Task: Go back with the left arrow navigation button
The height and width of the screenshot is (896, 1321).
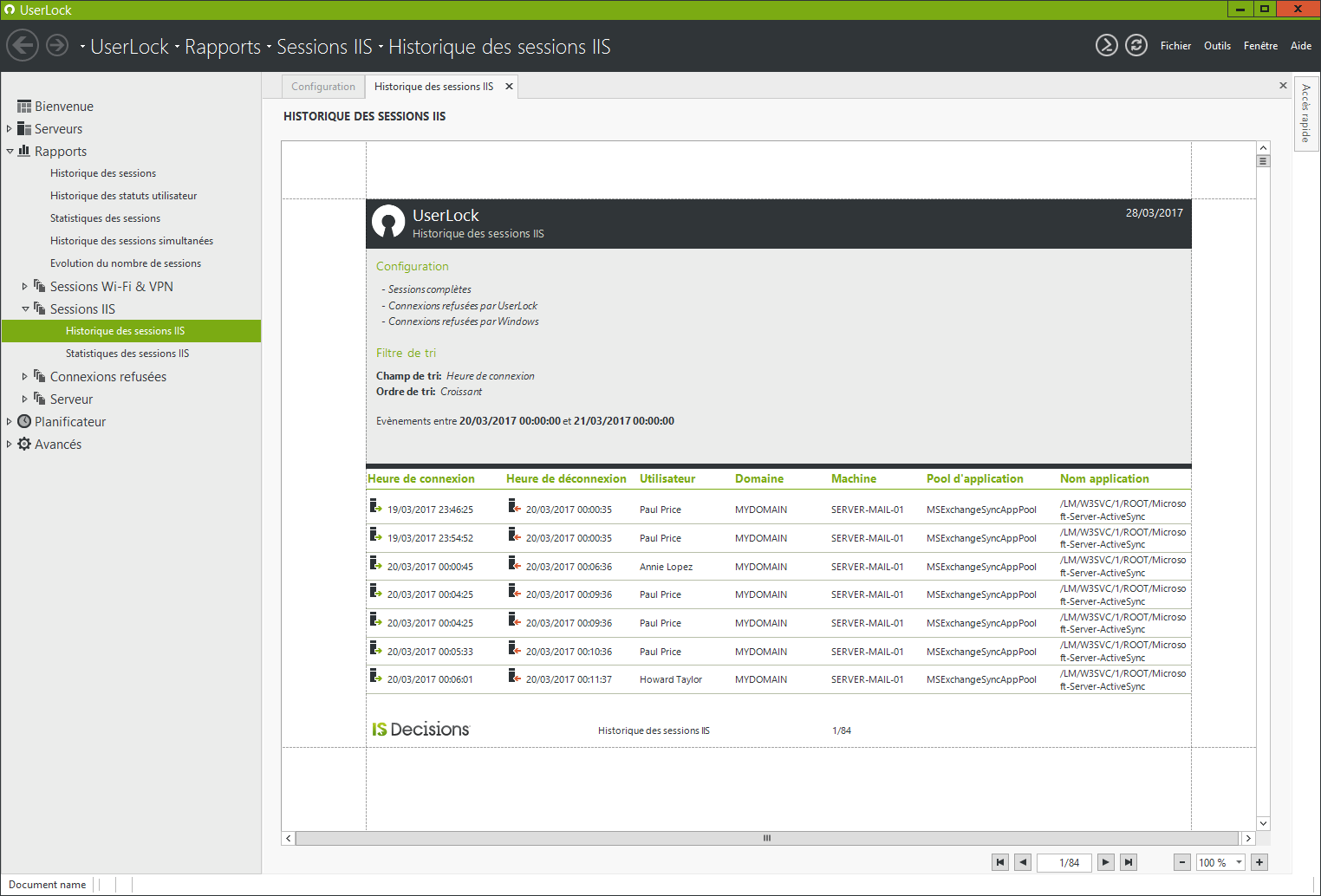Action: pos(23,45)
